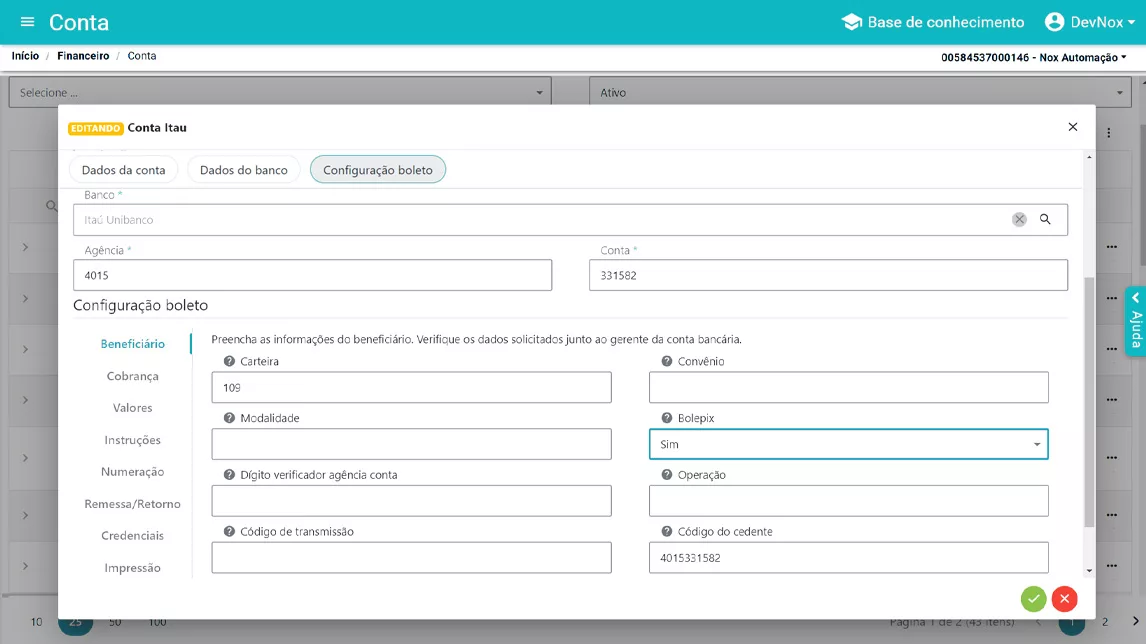Viewport: 1146px width, 644px height.
Task: Click Código de transmissão input field
Action: coord(411,558)
